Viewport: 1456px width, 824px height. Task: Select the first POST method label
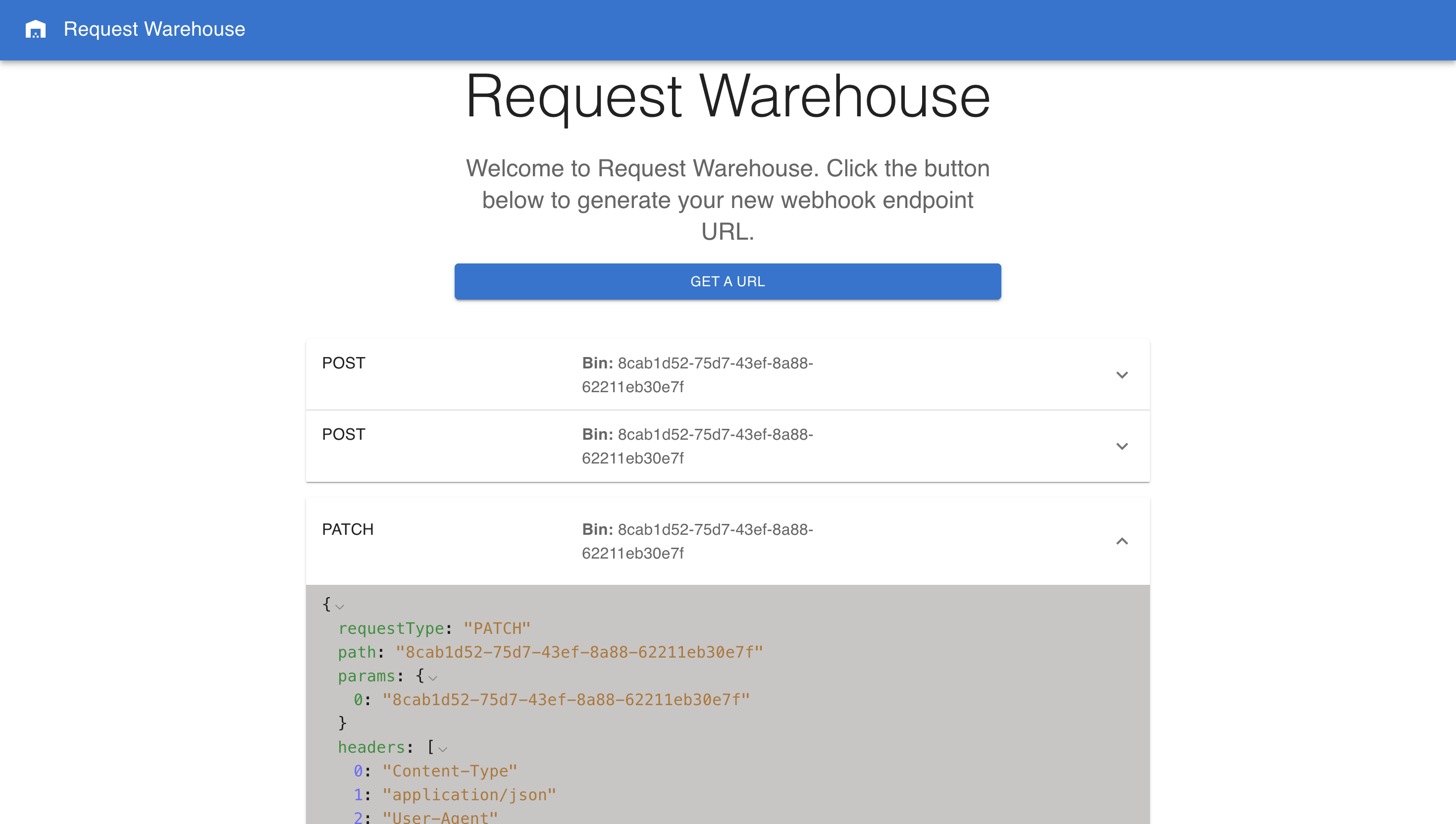coord(344,363)
